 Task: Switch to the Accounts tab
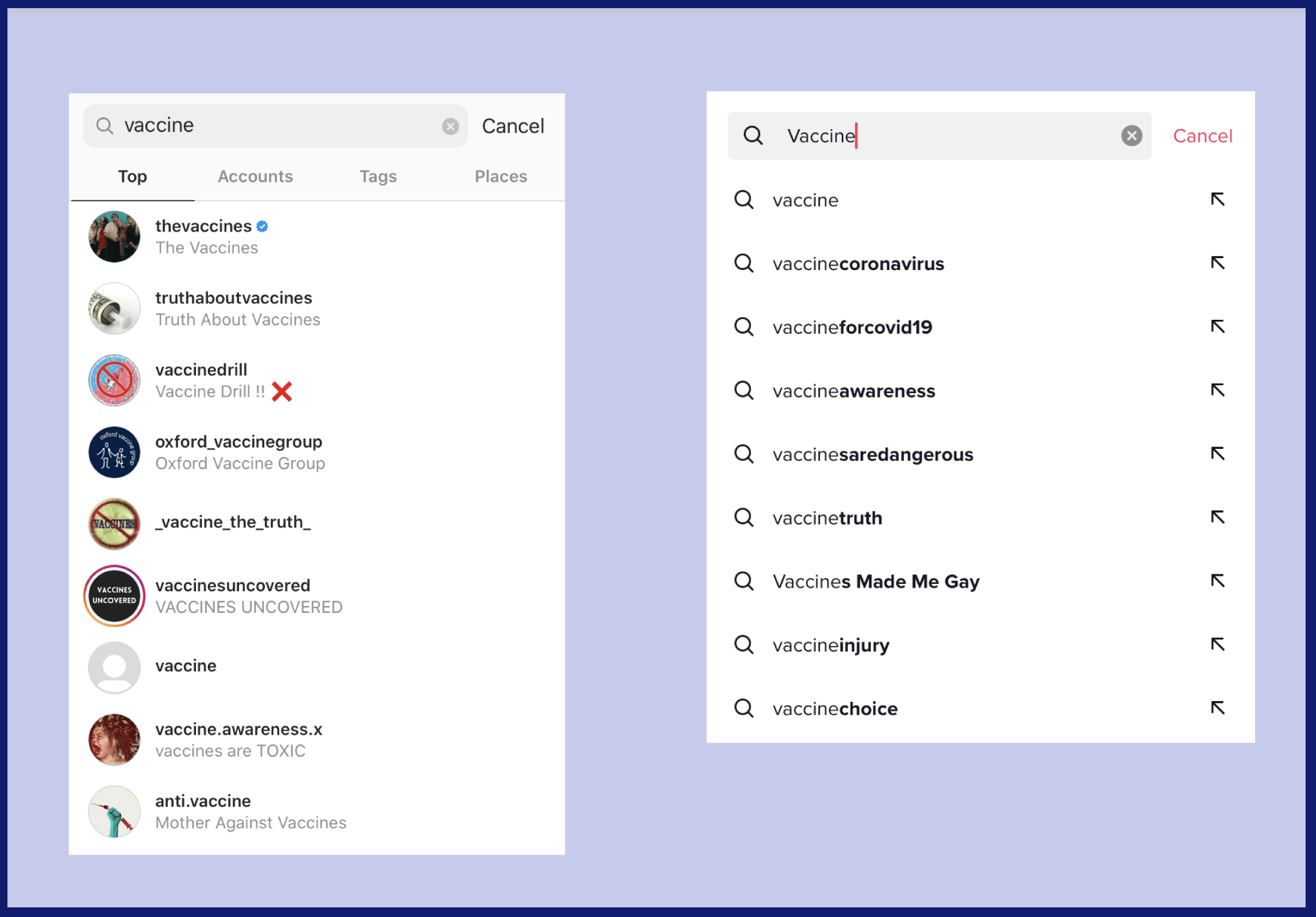(255, 177)
